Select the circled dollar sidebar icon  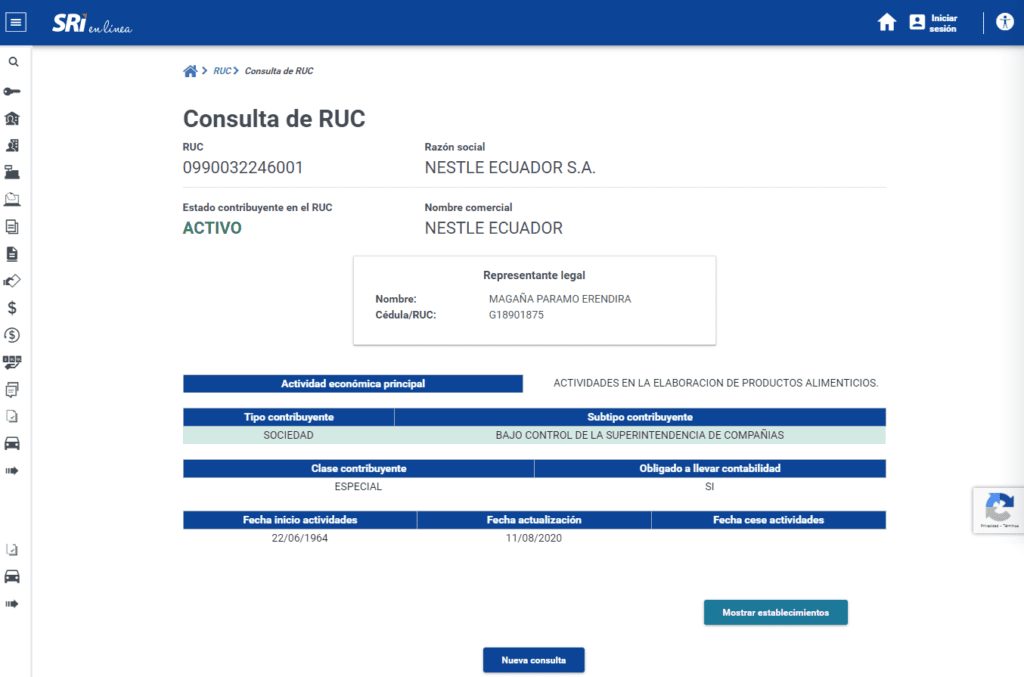click(x=12, y=335)
